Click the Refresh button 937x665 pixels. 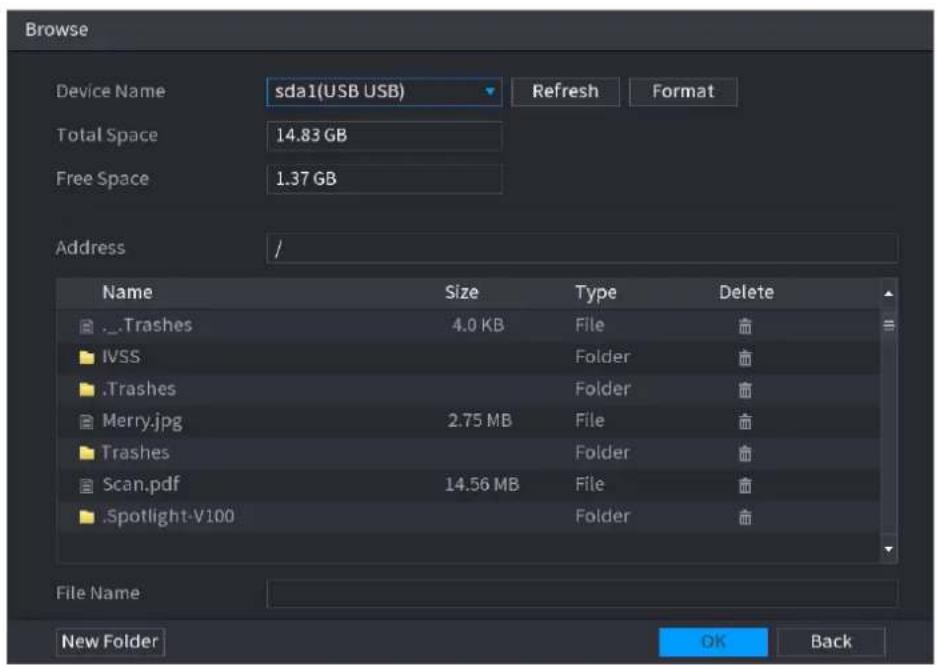(x=565, y=91)
